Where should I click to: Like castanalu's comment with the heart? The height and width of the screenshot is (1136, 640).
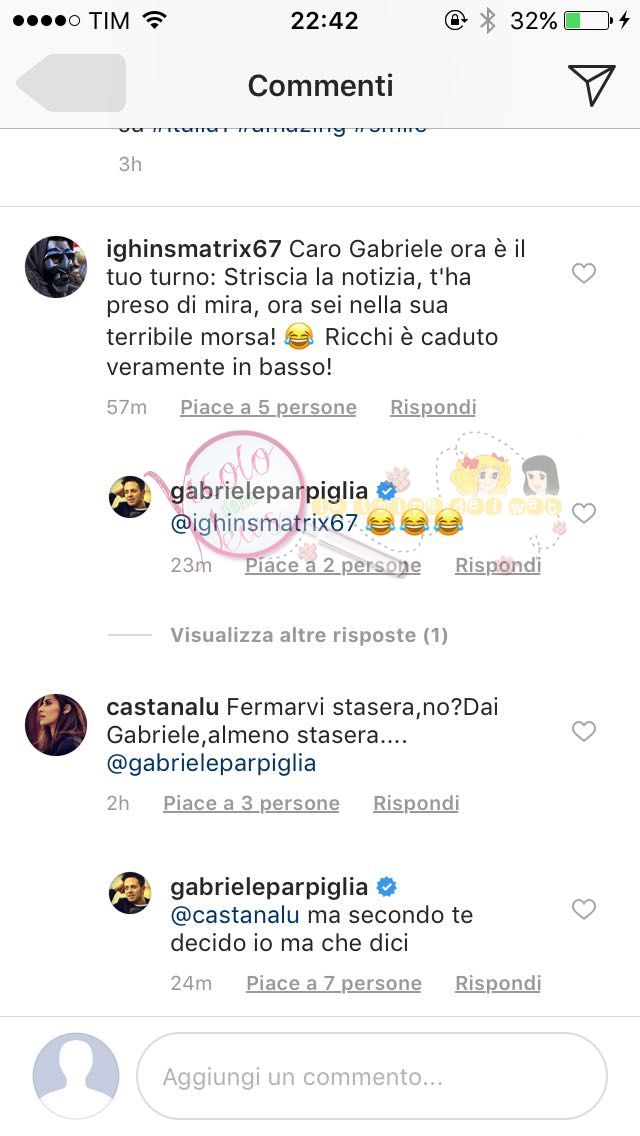[583, 731]
